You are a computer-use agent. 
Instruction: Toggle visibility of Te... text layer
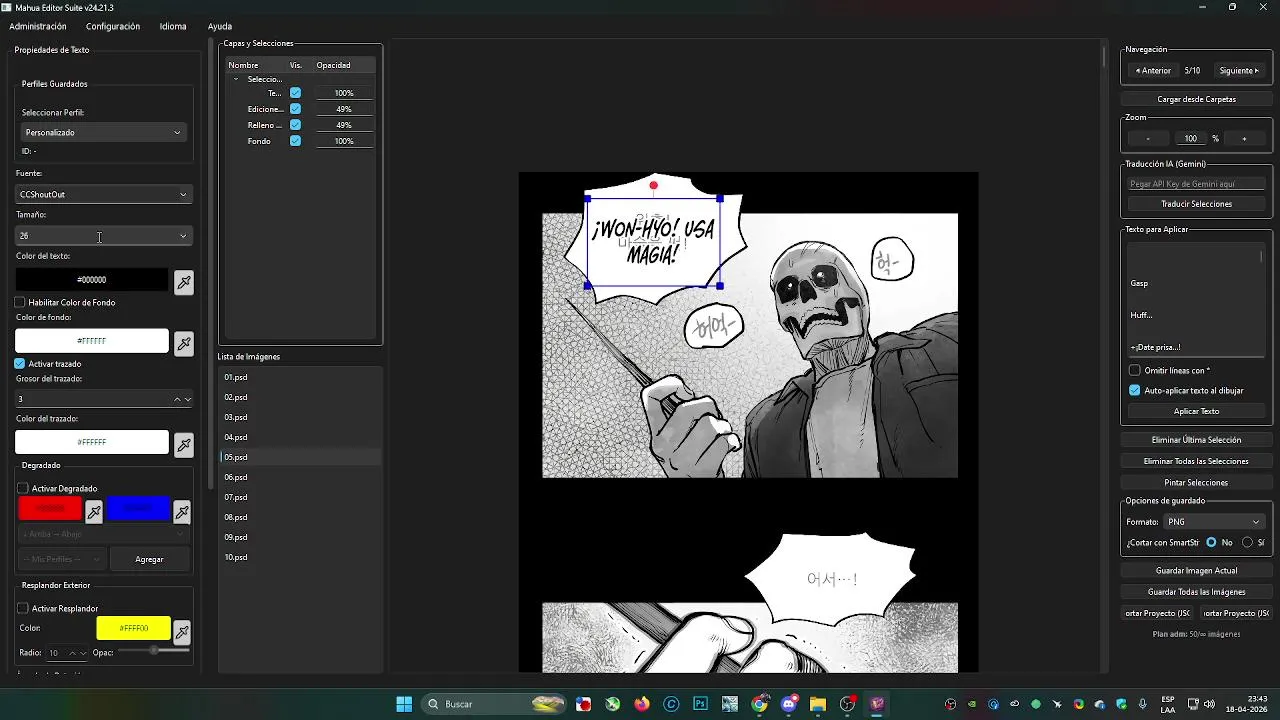pos(295,93)
